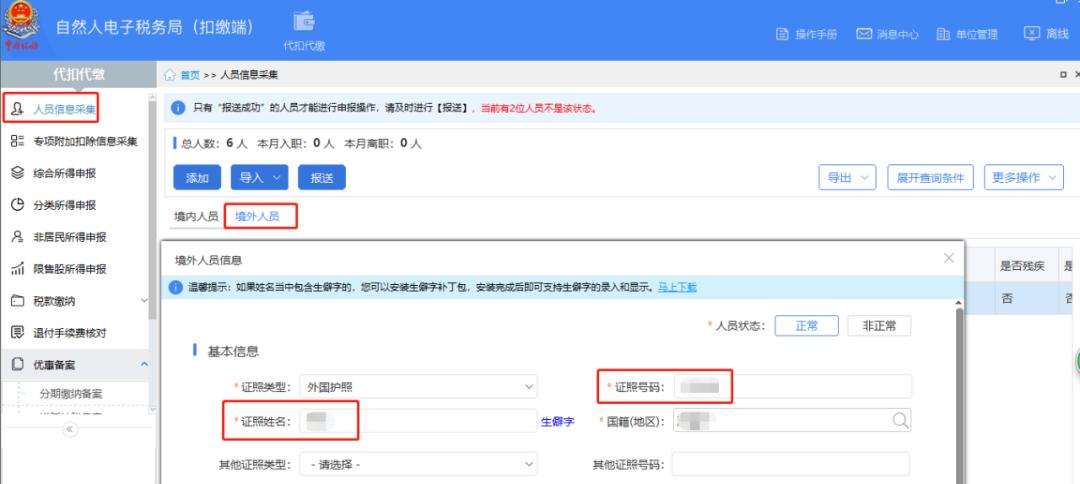Image resolution: width=1080 pixels, height=484 pixels.
Task: Switch to the 境内人员 tab
Action: pos(196,216)
